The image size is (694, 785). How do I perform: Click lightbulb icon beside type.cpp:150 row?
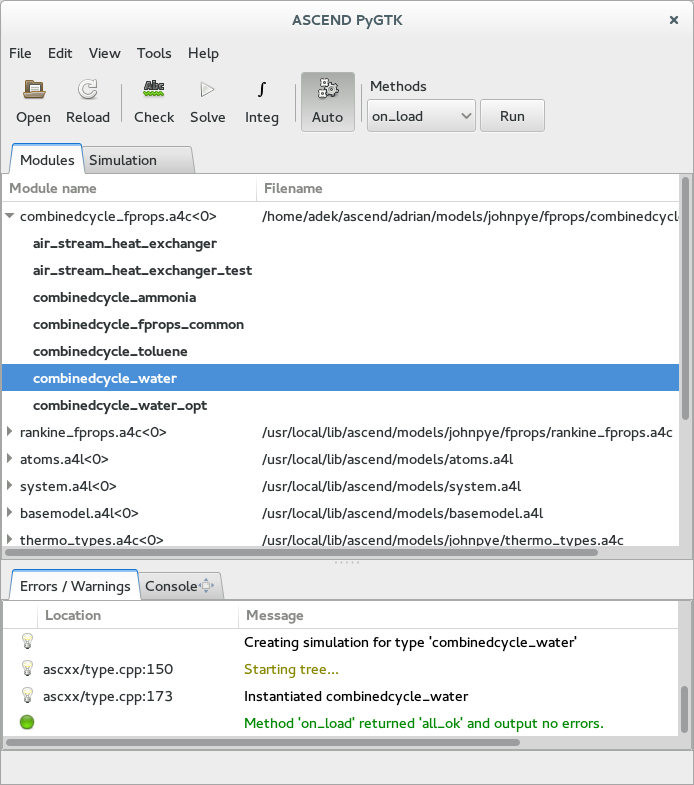[x=27, y=669]
